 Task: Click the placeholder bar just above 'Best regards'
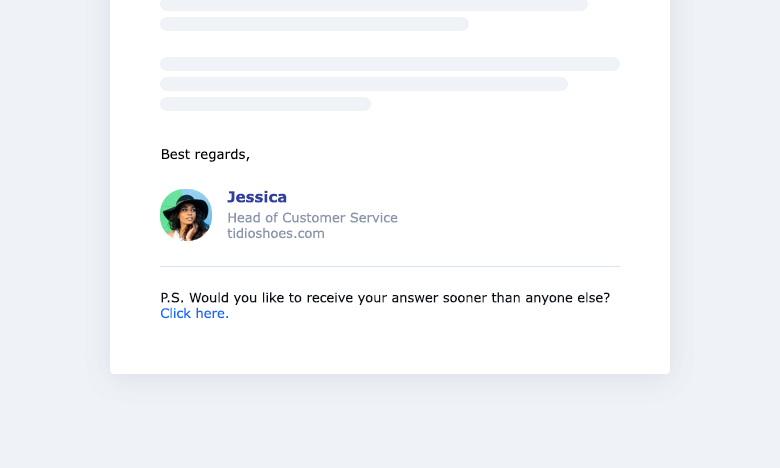tap(266, 104)
